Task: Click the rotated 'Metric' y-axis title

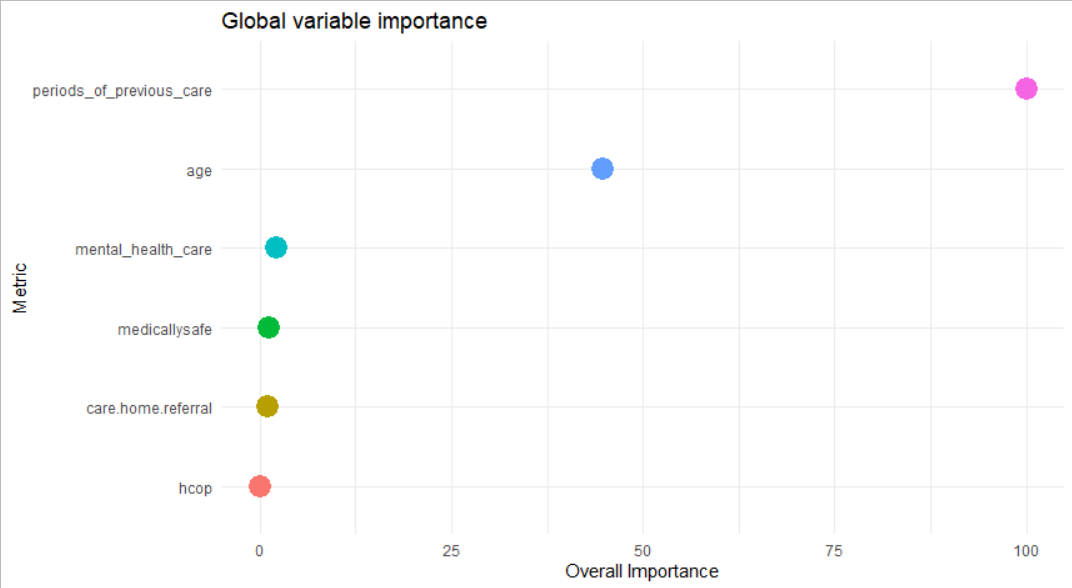Action: pyautogui.click(x=20, y=288)
